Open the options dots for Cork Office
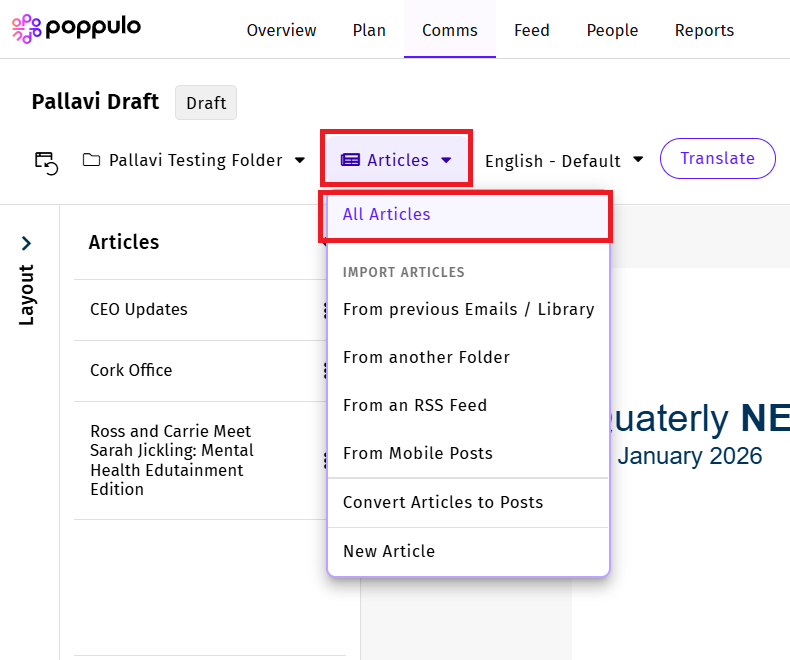Image resolution: width=790 pixels, height=660 pixels. tap(325, 371)
